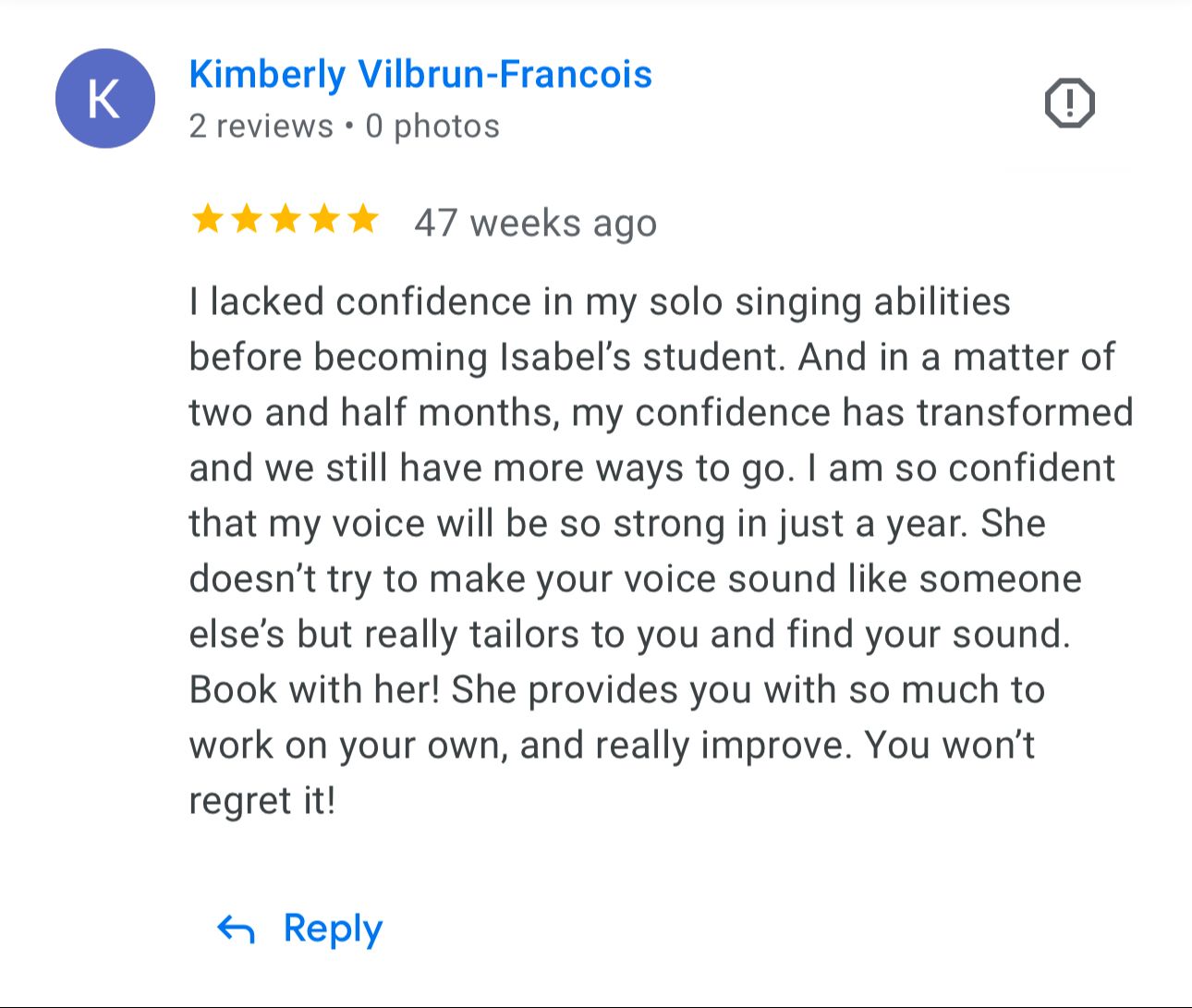Click the reply arrow icon
1192x1008 pixels.
coord(236,929)
